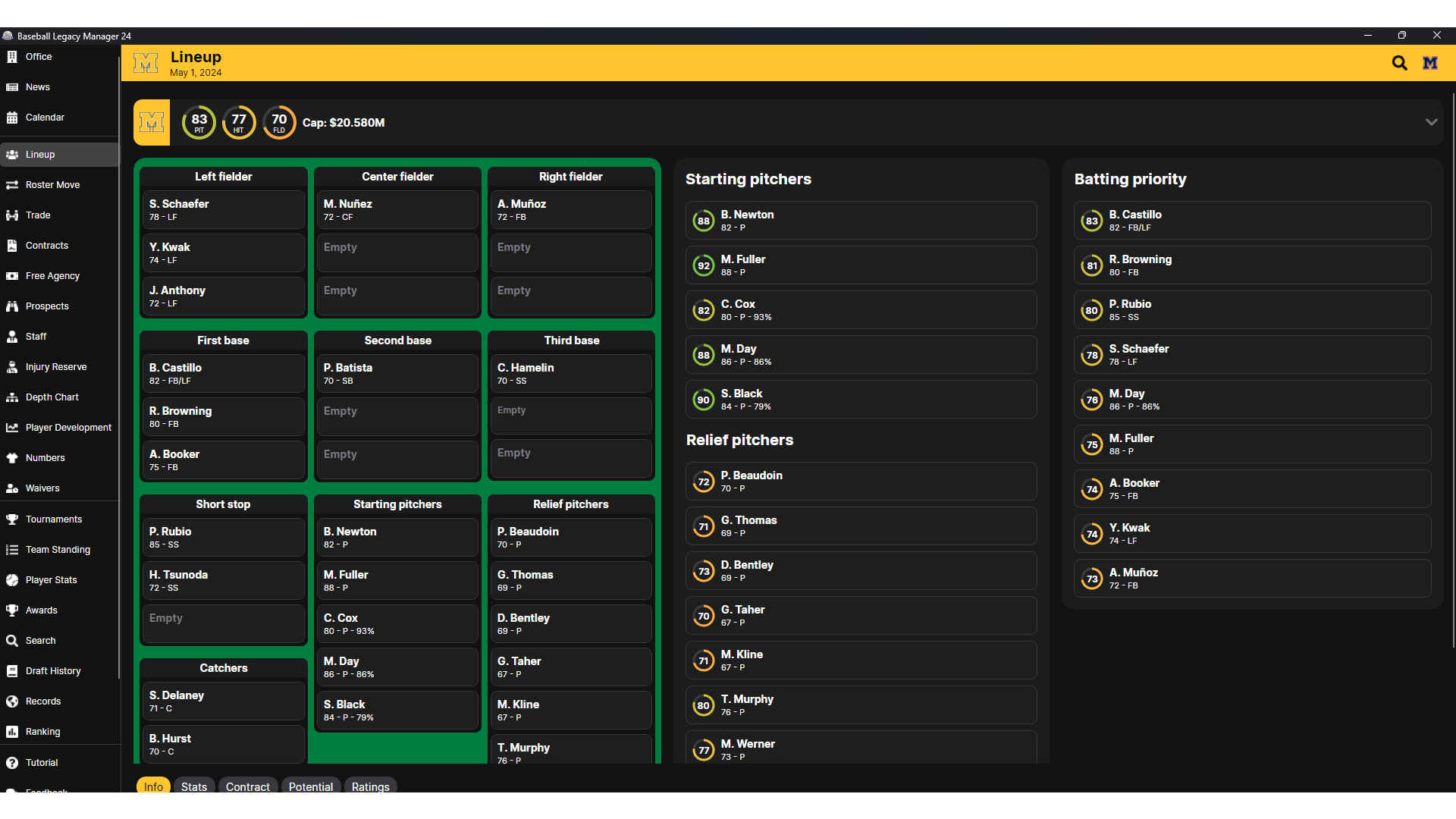Click the Search magnifier icon in sidebar

click(12, 641)
